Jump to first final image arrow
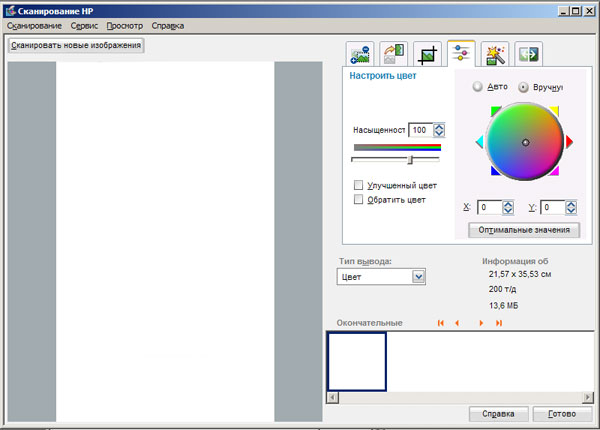Viewport: 600px width, 430px height. point(440,323)
